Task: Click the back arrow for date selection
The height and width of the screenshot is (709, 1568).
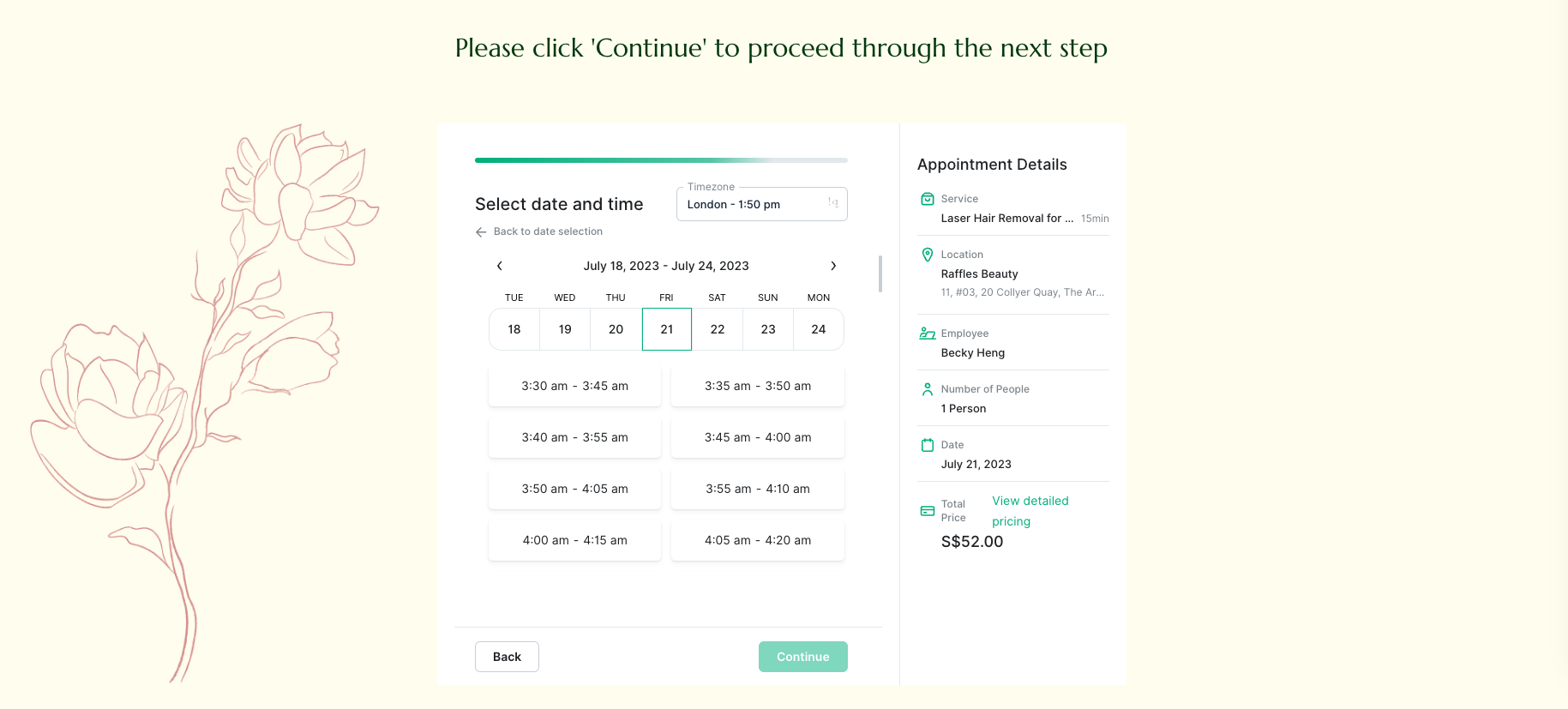Action: click(480, 231)
